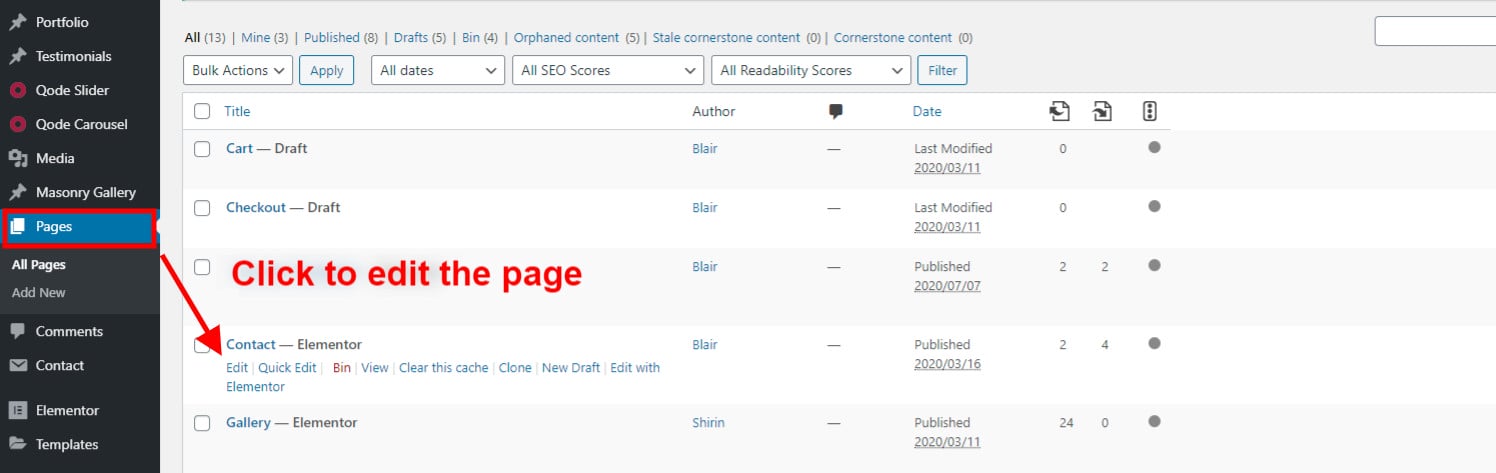Click the Testimonials pin icon

[18, 56]
